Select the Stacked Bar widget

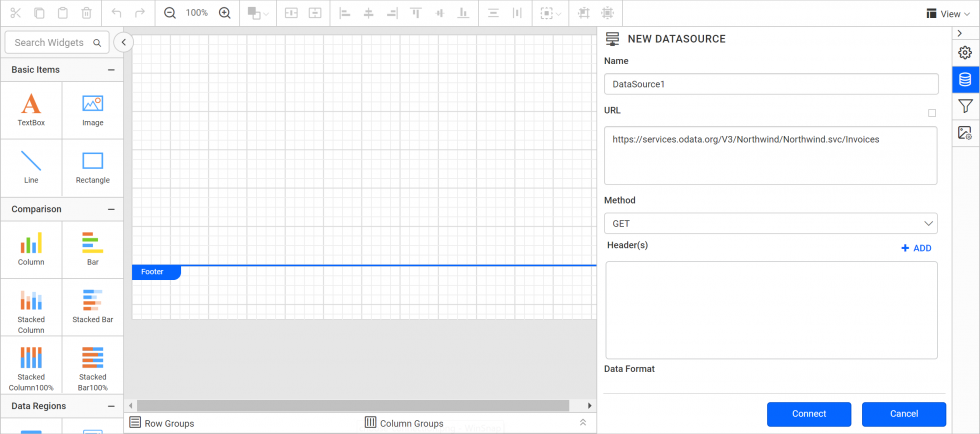(92, 307)
